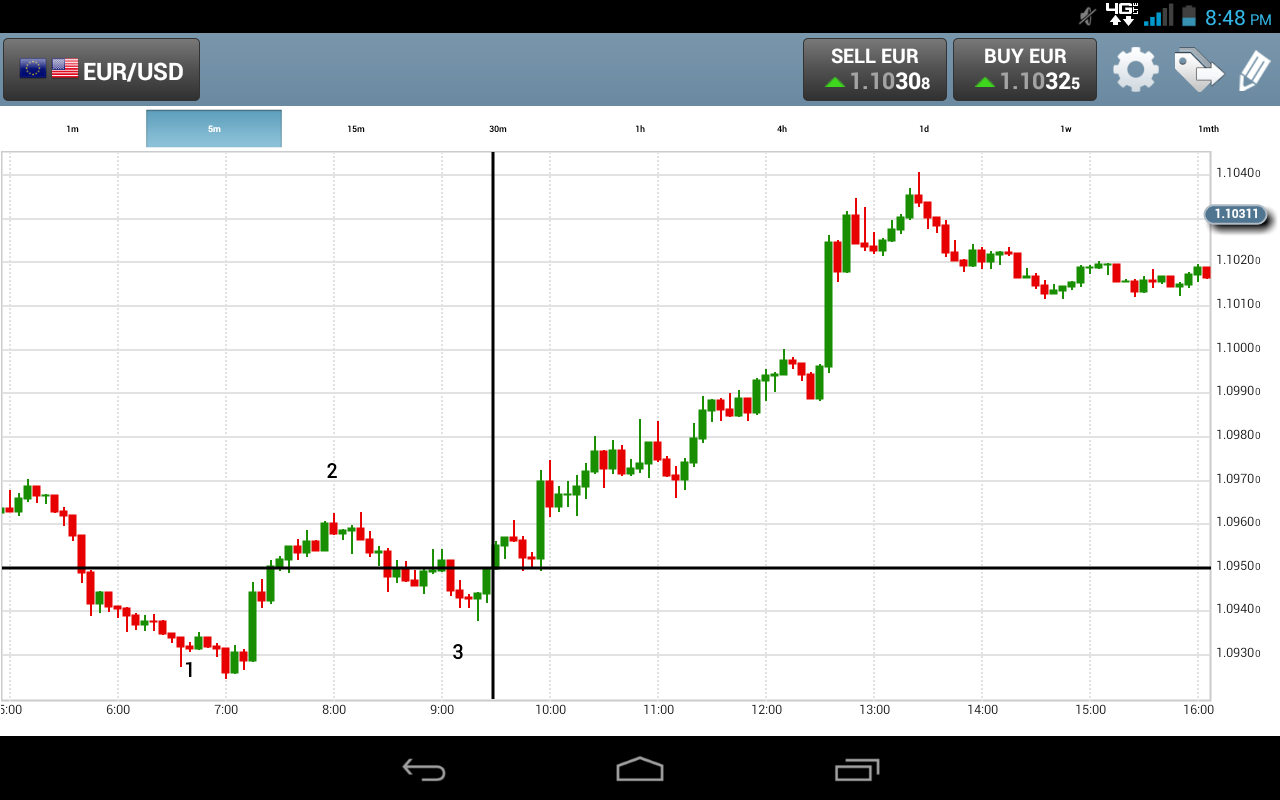Tap the 1.0950 price axis label

pos(1238,566)
